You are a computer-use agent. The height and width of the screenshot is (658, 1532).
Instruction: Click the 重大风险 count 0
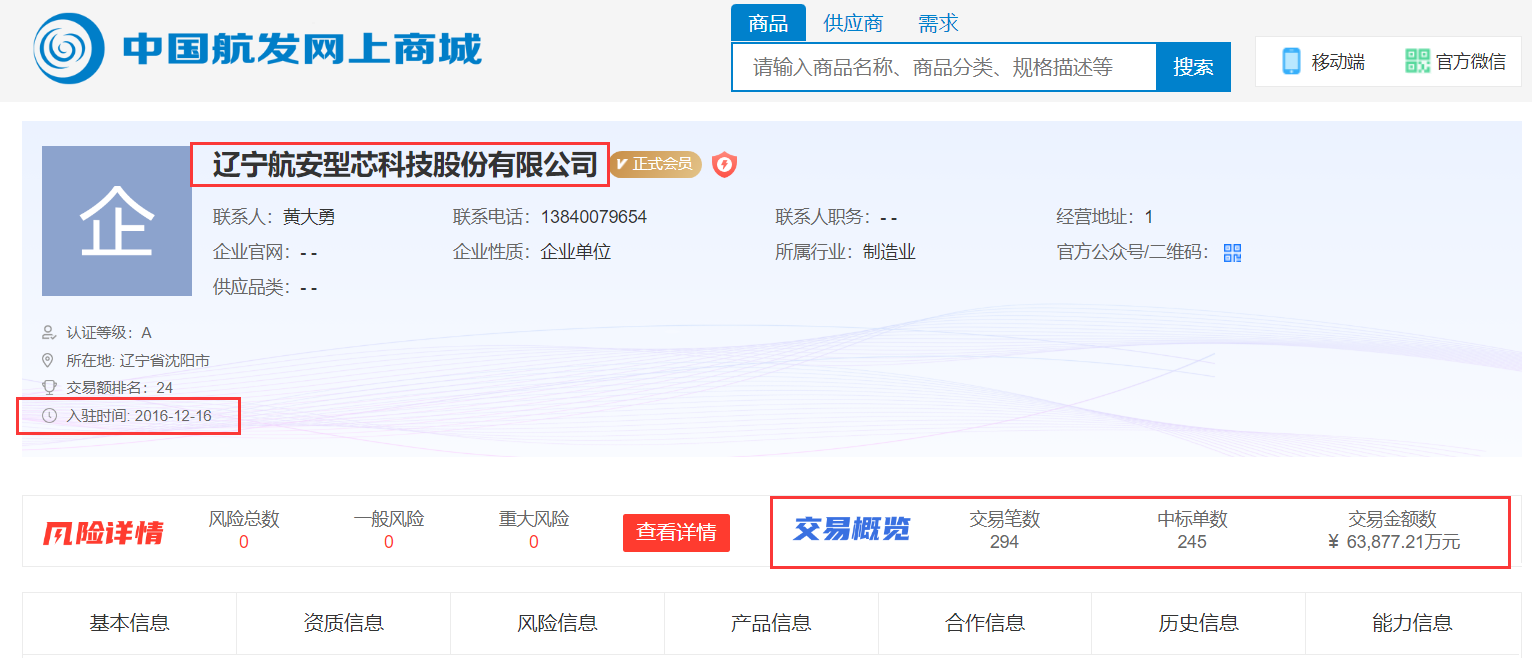[534, 542]
